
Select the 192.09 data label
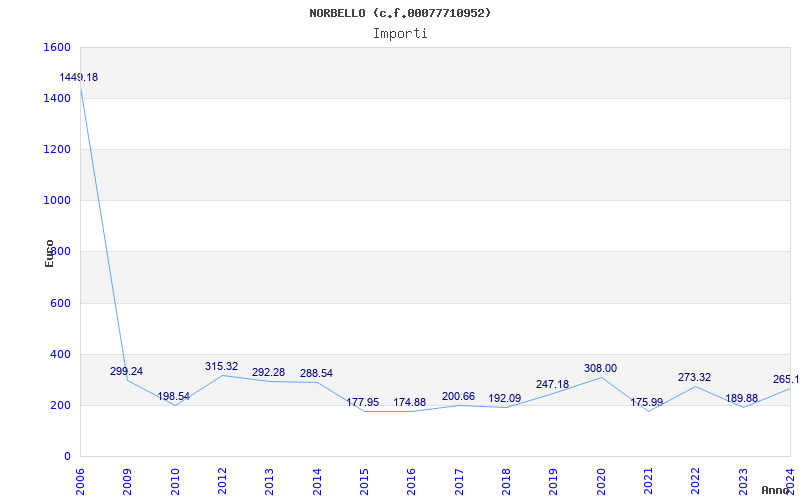(505, 398)
